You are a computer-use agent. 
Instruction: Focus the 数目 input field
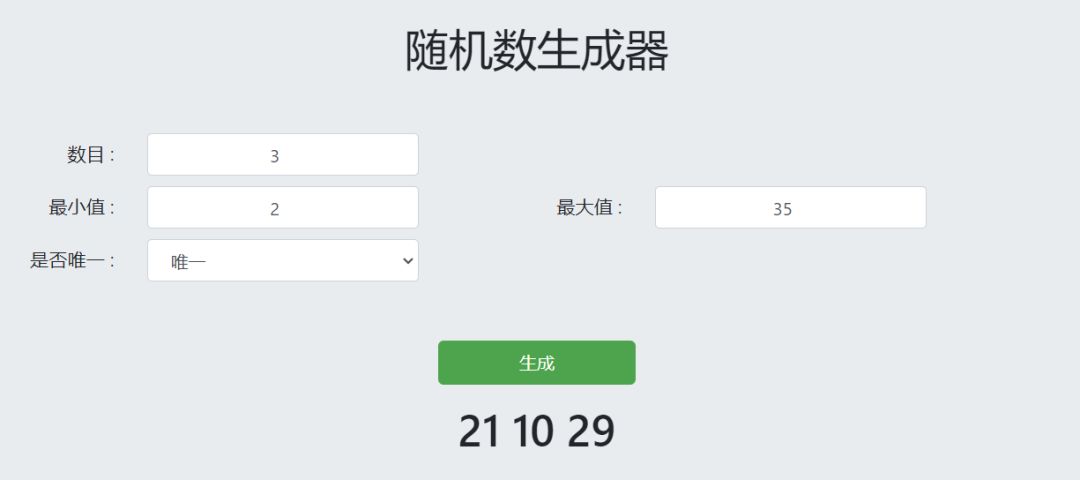(283, 155)
